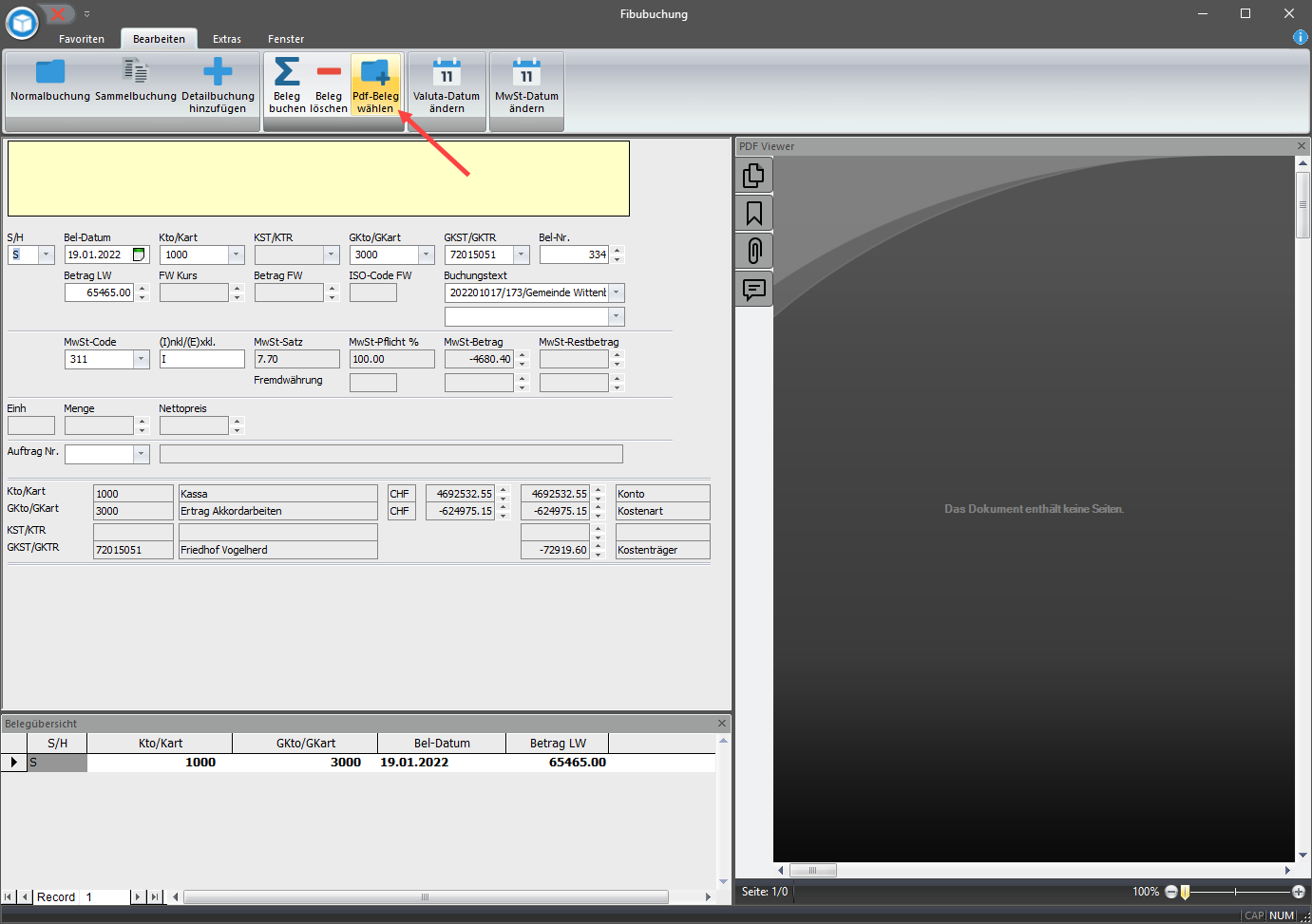Image resolution: width=1312 pixels, height=924 pixels.
Task: Open PDF Viewer bookmarks panel
Action: click(x=753, y=214)
